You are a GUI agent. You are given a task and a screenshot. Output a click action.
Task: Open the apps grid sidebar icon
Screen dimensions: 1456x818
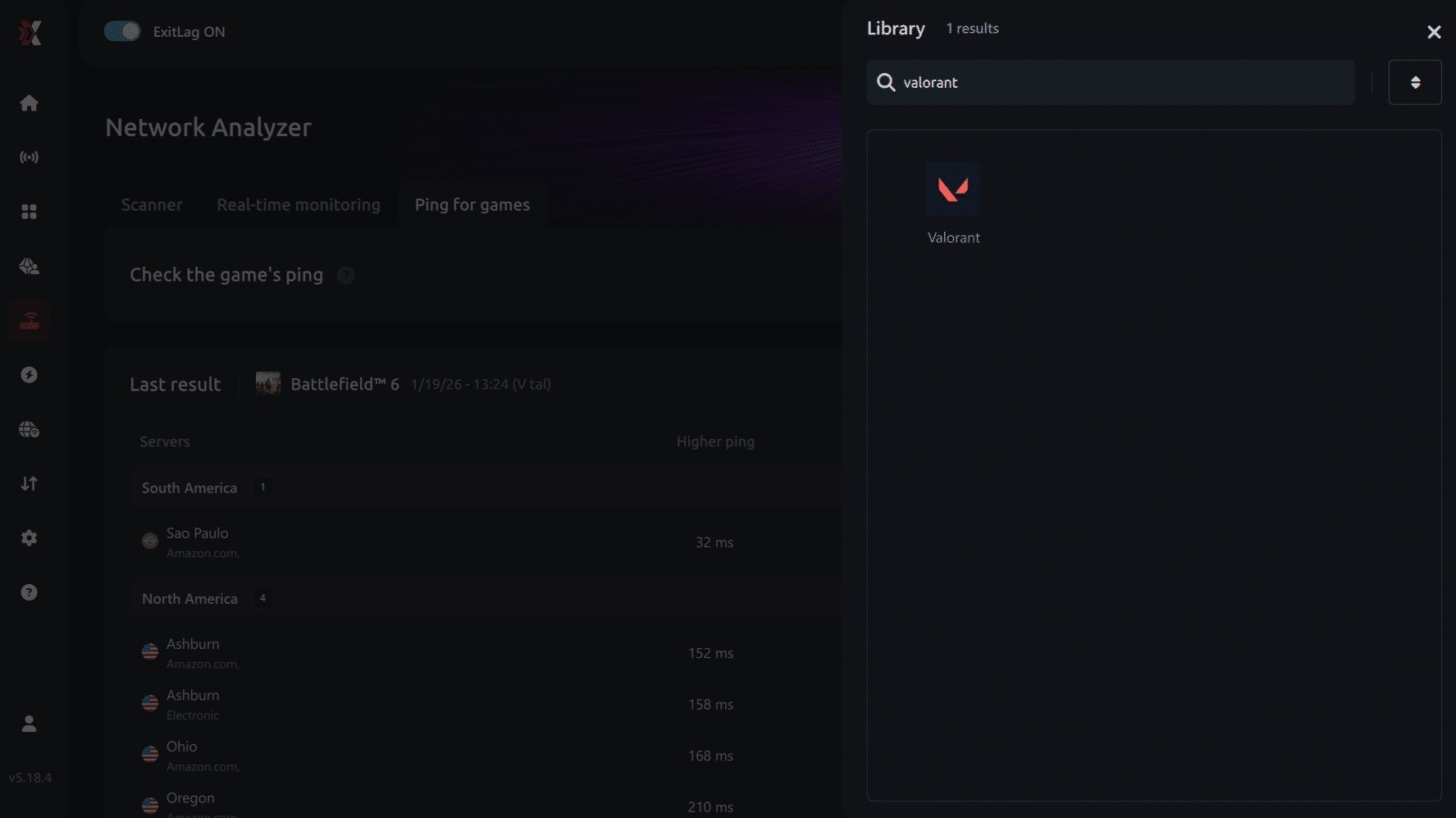tap(30, 212)
